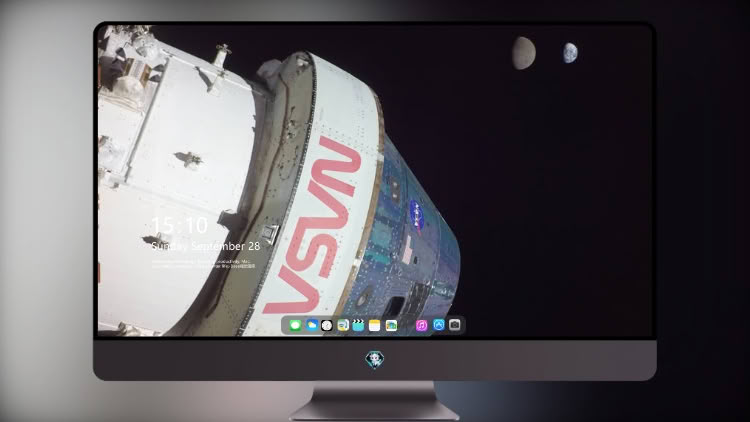
Task: Click the monitor chin logo badge
Action: (374, 359)
